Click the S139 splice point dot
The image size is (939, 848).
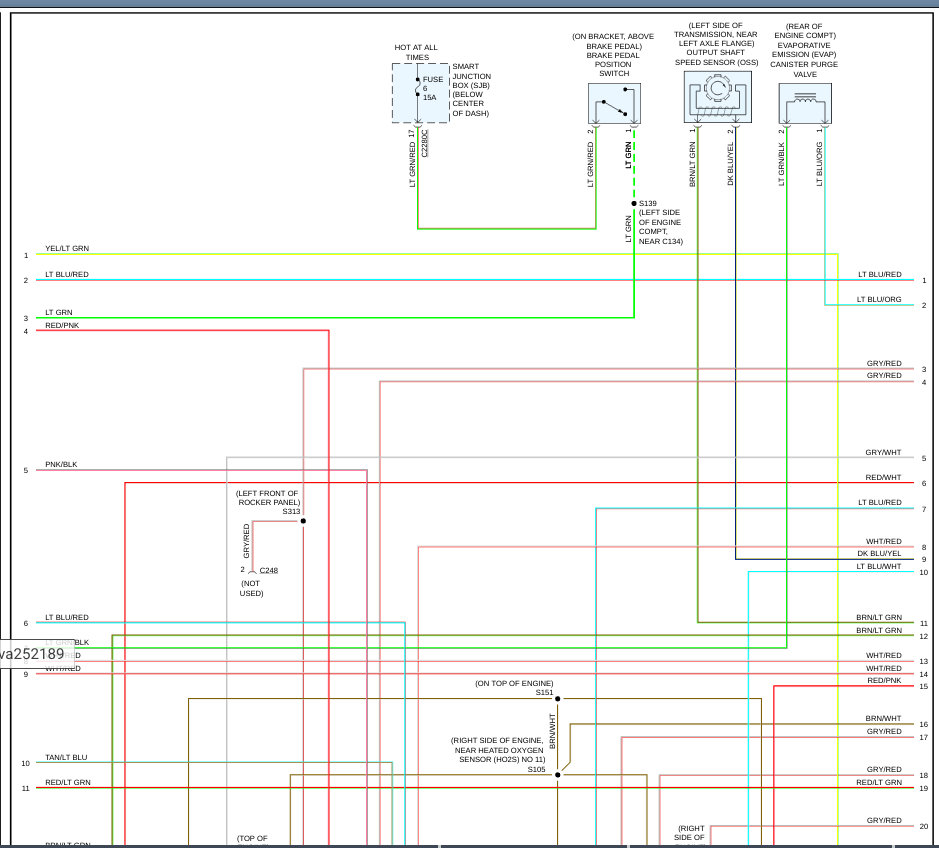[x=634, y=203]
